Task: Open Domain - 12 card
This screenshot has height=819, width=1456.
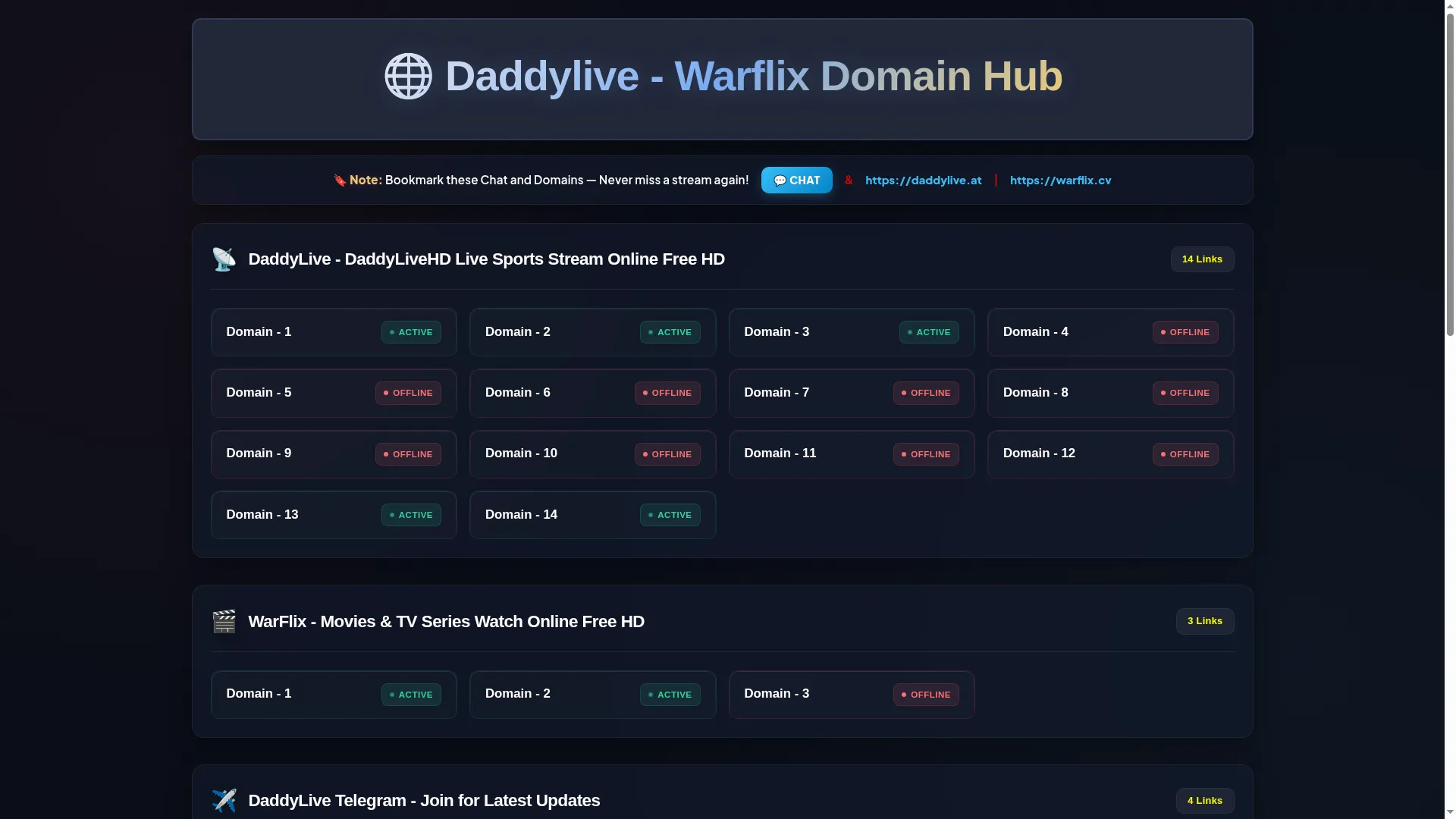Action: [1110, 454]
